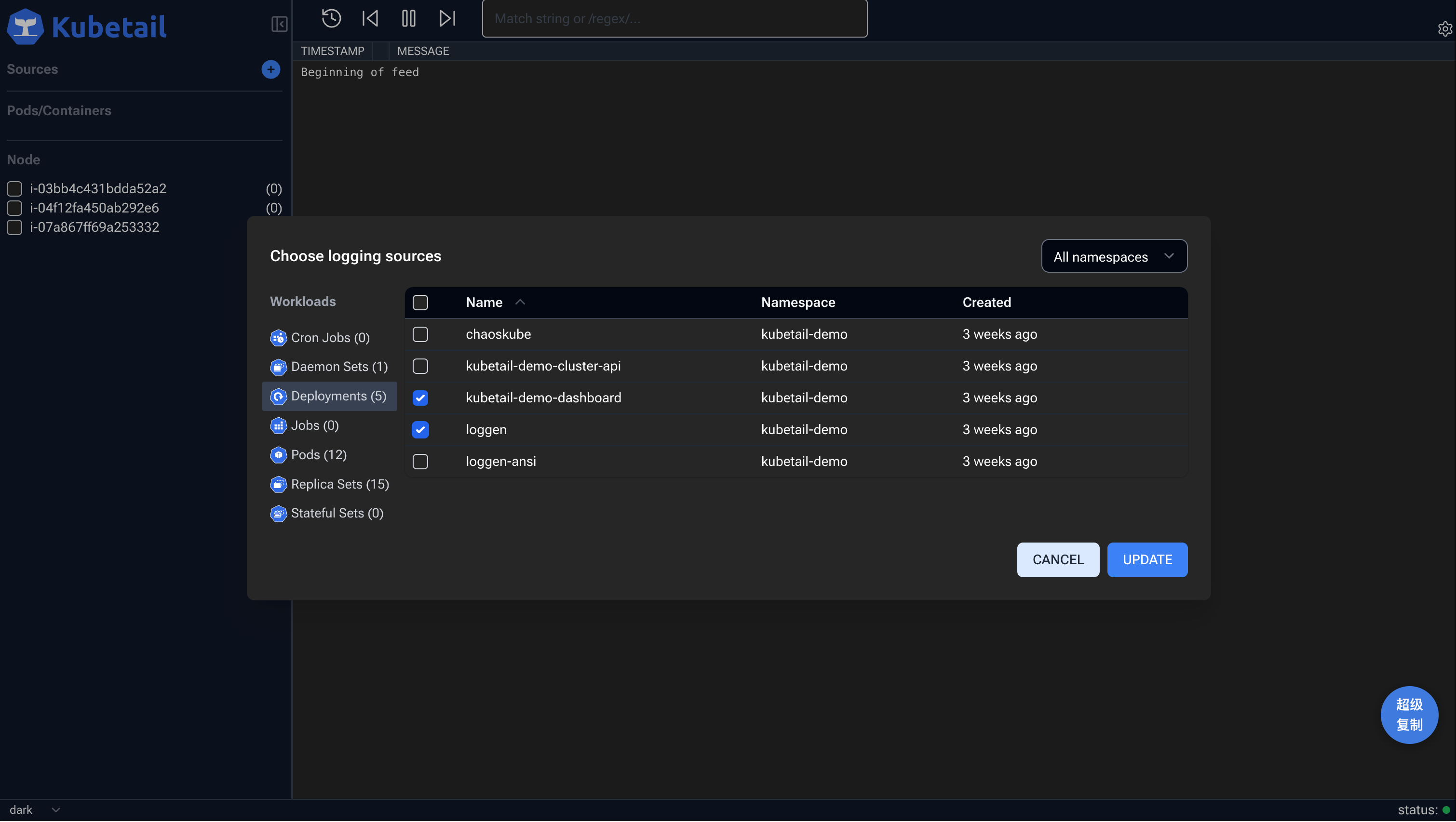Click kubetail-demo-cluster-api name text
The width and height of the screenshot is (1456, 822).
pyautogui.click(x=543, y=366)
